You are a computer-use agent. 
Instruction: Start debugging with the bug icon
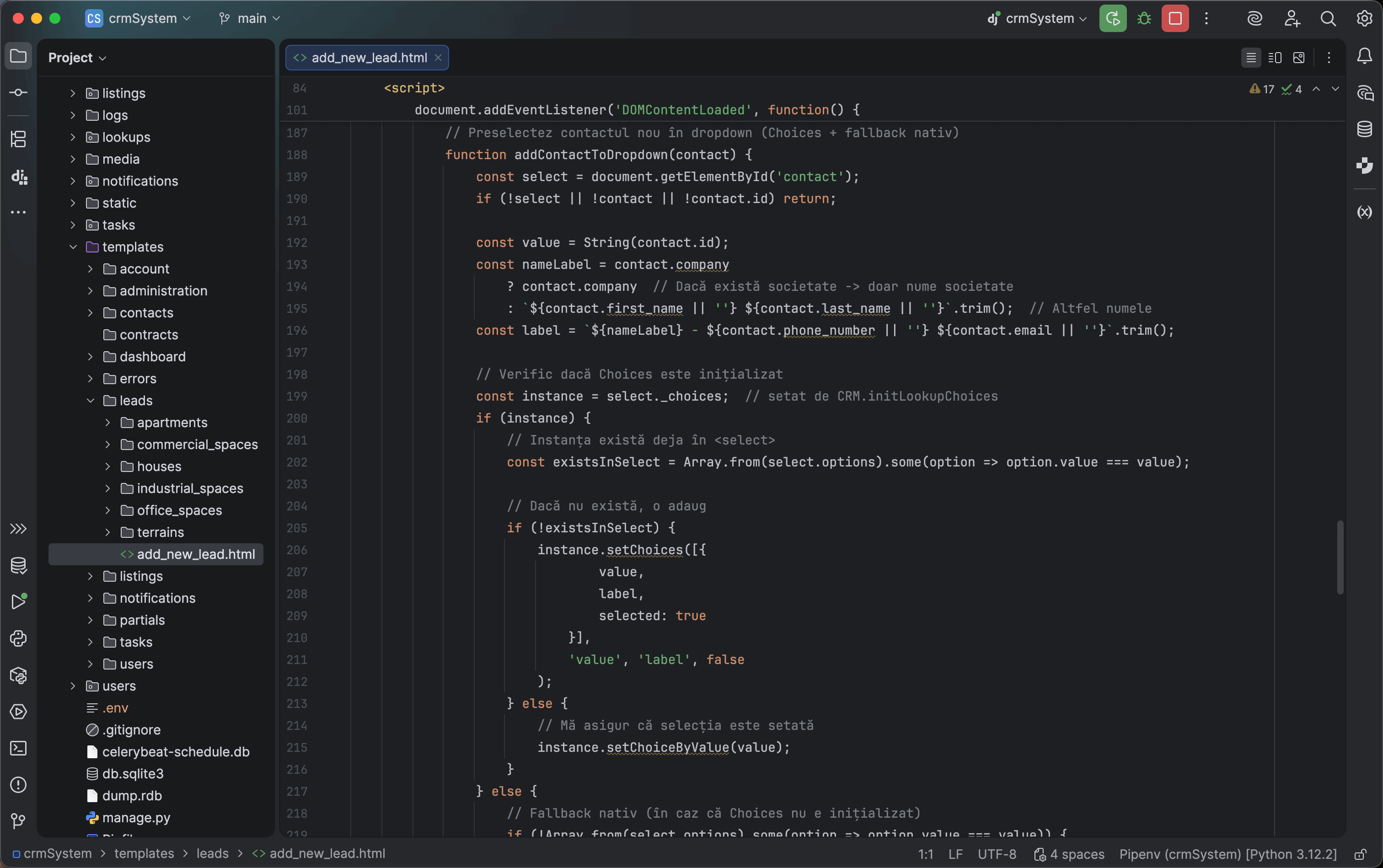tap(1143, 18)
